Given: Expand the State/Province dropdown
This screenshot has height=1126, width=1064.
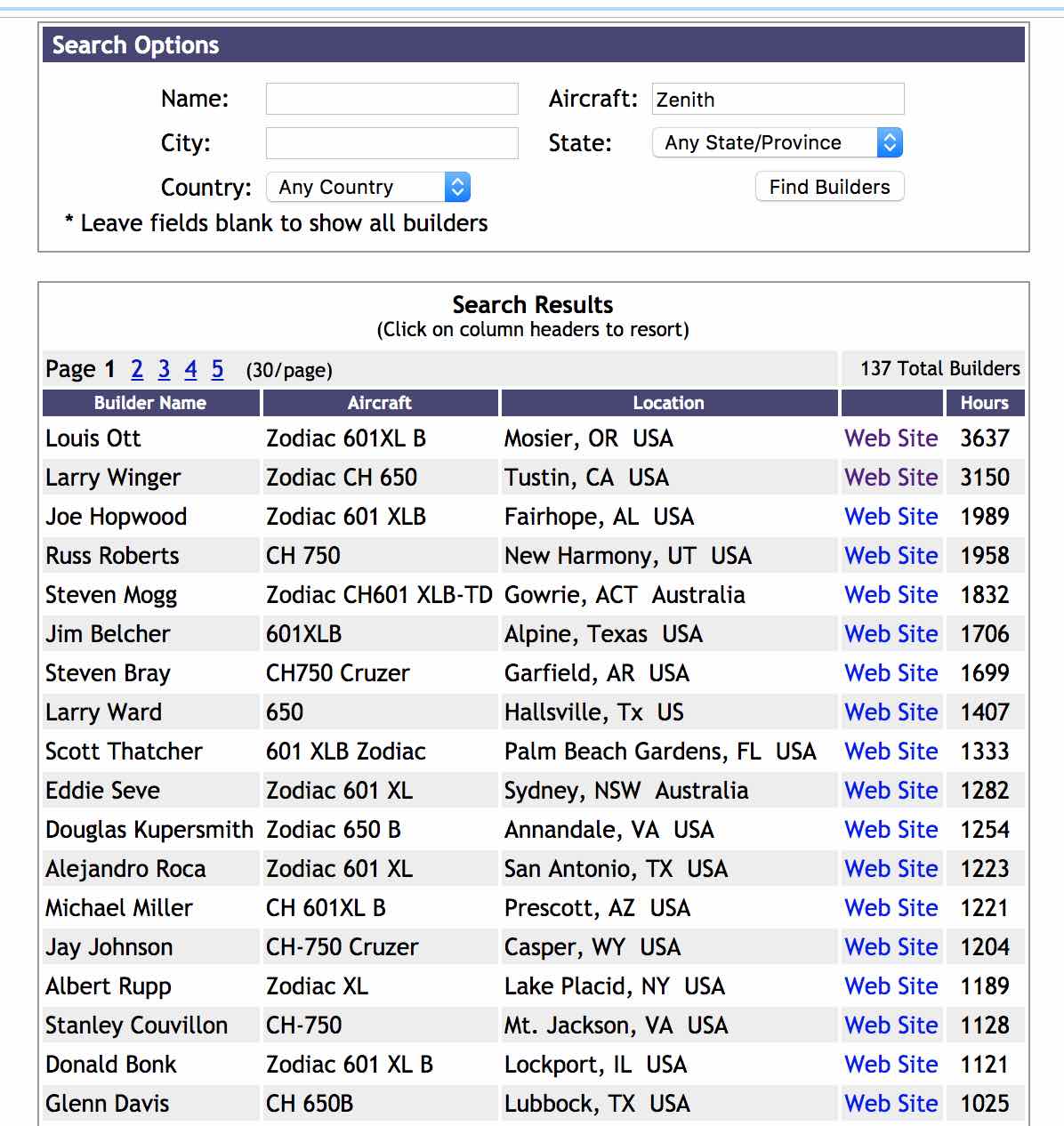Looking at the screenshot, I should click(778, 142).
